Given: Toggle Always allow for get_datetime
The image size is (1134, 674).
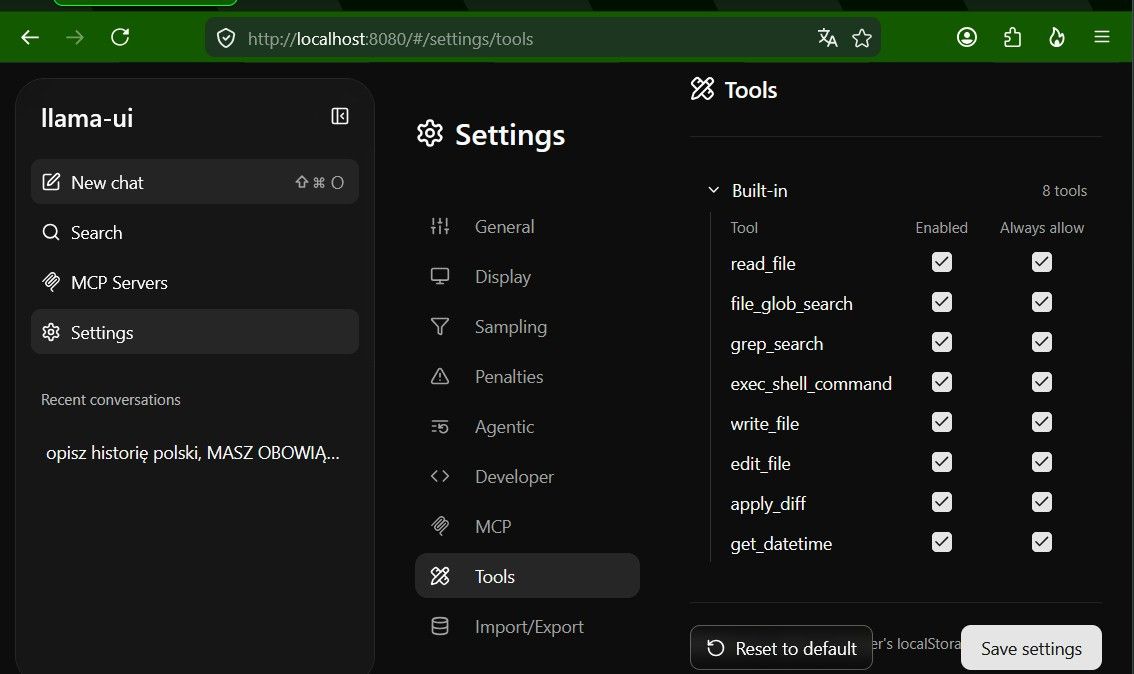Looking at the screenshot, I should [x=1041, y=542].
